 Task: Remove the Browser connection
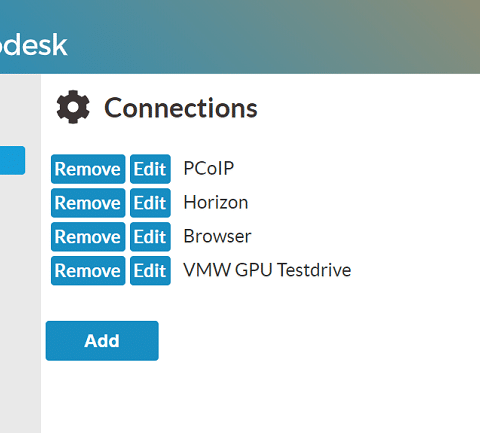coord(88,237)
